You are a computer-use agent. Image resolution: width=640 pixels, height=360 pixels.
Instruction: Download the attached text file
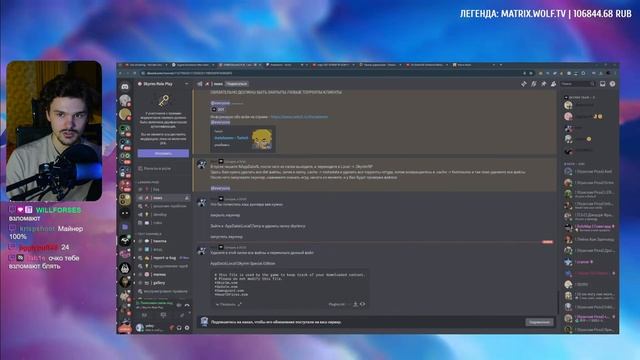pos(355,304)
